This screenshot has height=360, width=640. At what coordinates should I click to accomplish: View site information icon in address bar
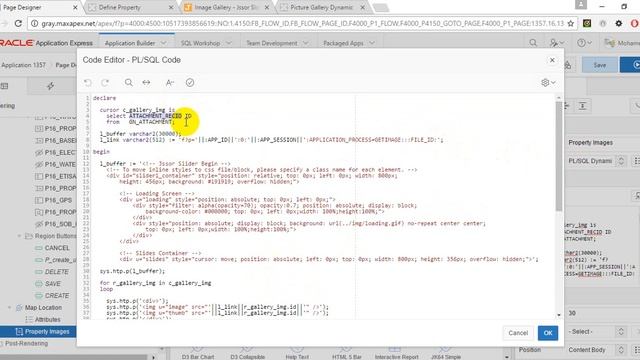coord(35,24)
